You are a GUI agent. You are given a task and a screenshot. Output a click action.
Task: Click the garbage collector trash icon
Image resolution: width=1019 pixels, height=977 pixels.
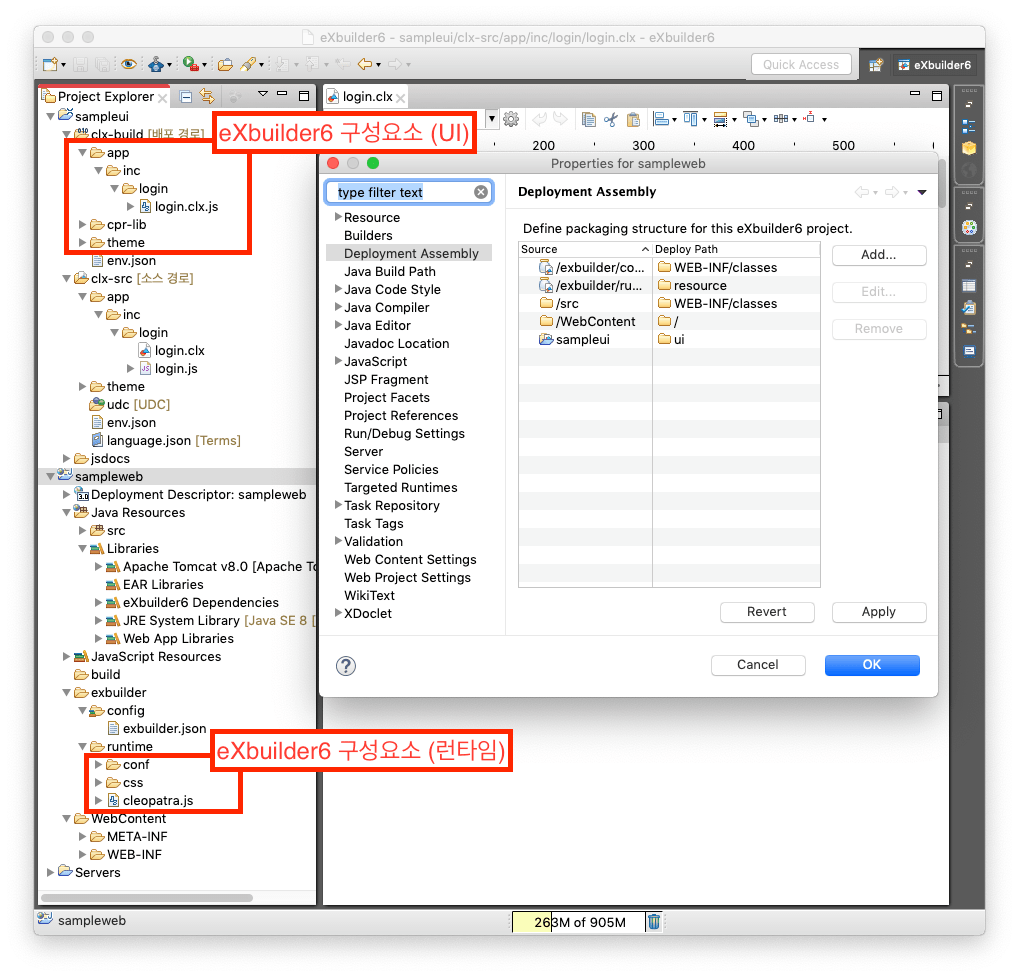pyautogui.click(x=653, y=922)
